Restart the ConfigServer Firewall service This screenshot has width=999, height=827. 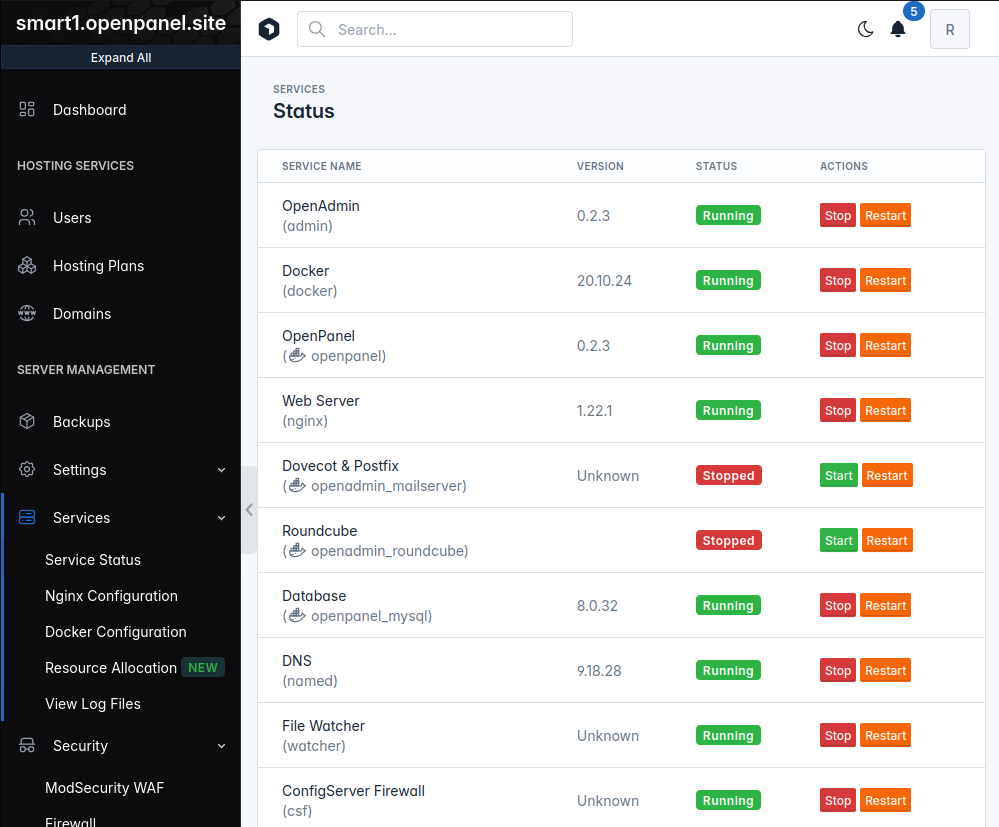tap(885, 800)
